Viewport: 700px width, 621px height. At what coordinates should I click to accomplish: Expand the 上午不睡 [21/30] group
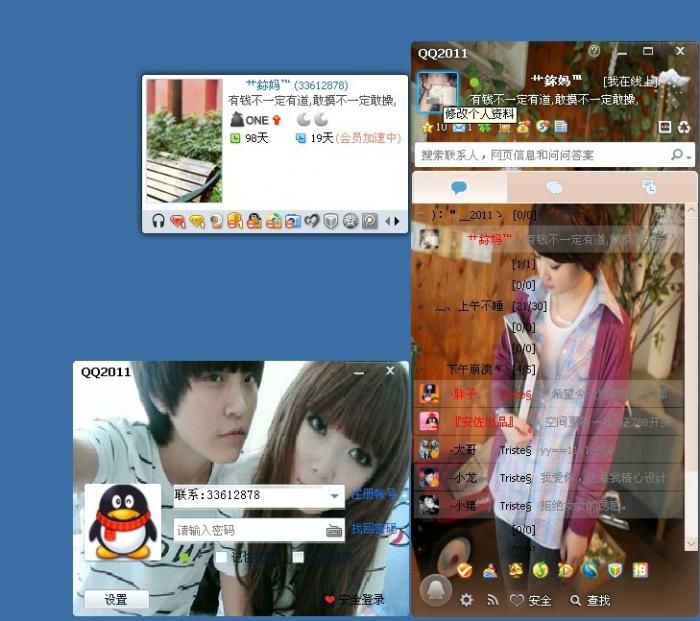(x=481, y=306)
